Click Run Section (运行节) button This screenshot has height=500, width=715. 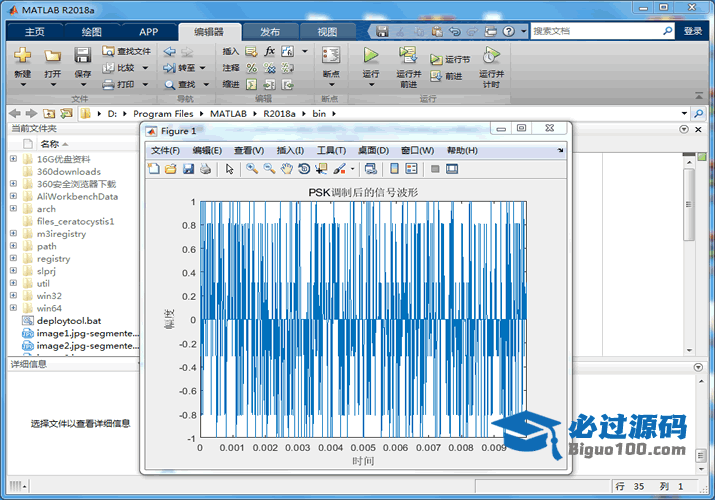[x=450, y=59]
